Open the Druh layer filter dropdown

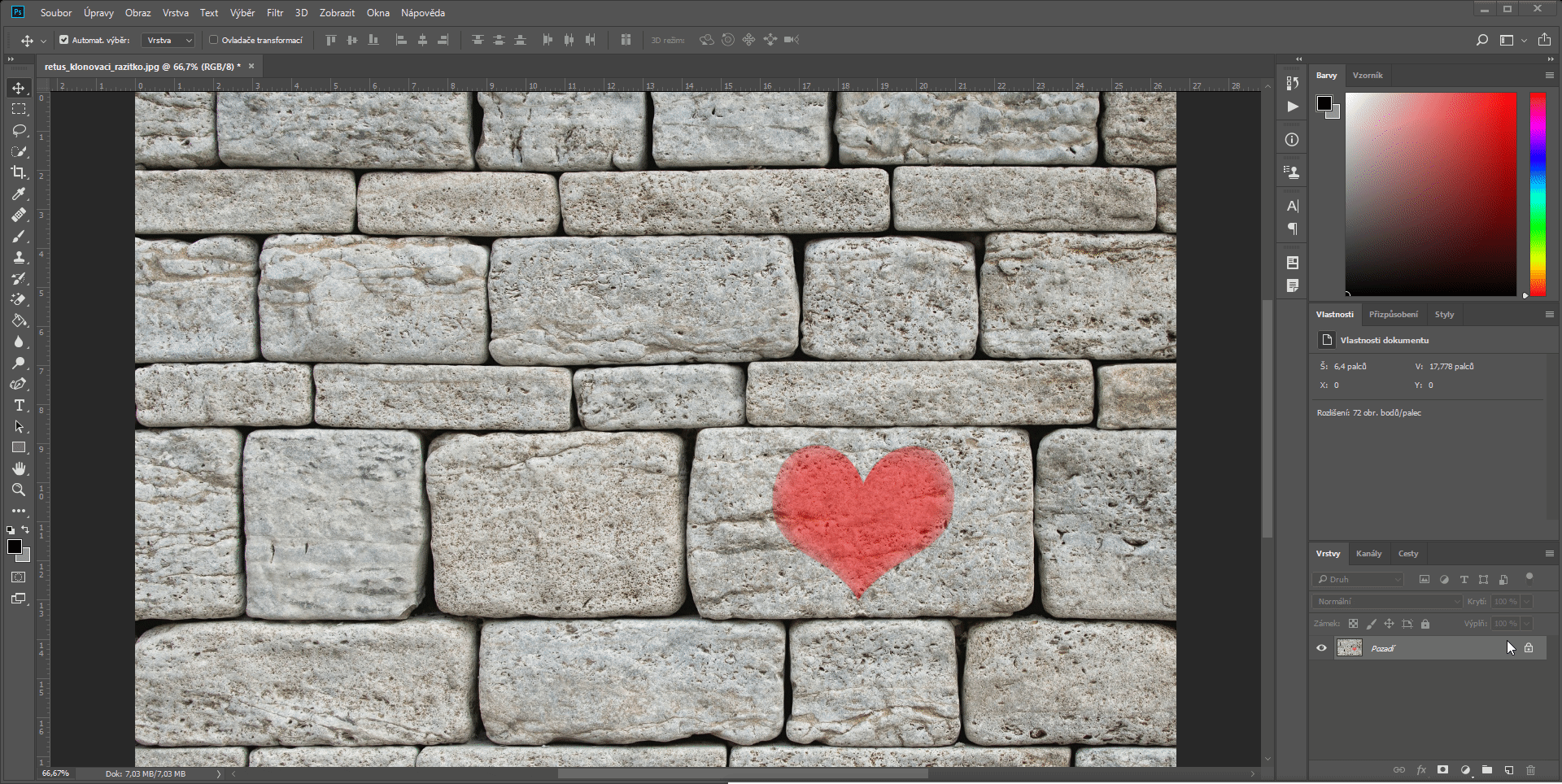tap(1357, 579)
